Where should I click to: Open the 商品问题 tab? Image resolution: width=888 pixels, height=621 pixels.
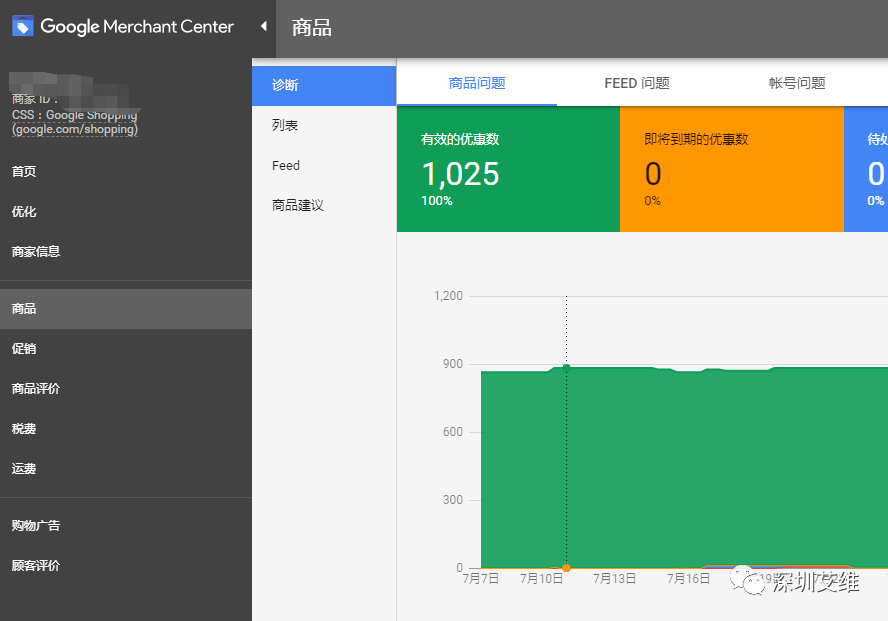coord(477,83)
